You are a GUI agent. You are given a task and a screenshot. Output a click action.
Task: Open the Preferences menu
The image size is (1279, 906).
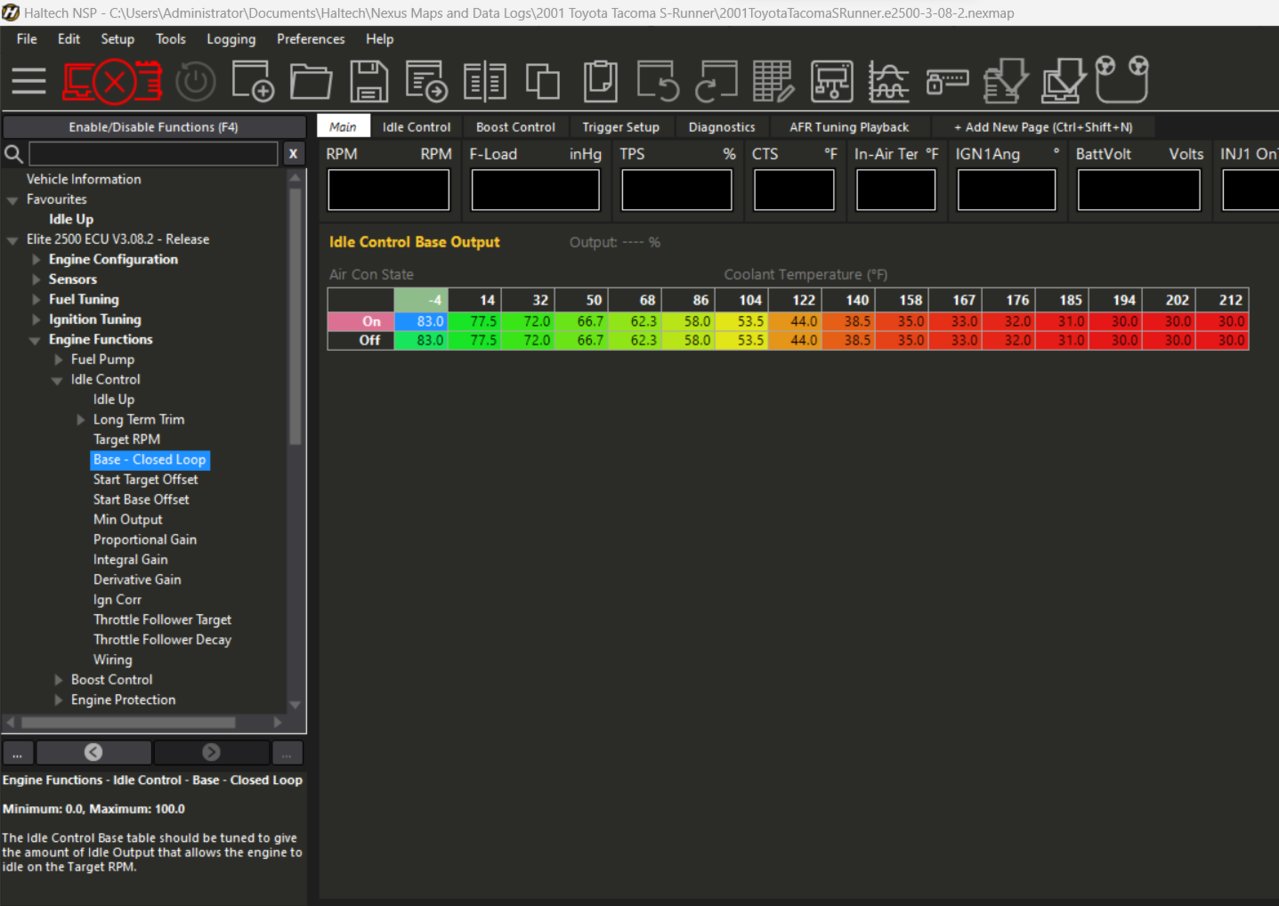tap(311, 39)
